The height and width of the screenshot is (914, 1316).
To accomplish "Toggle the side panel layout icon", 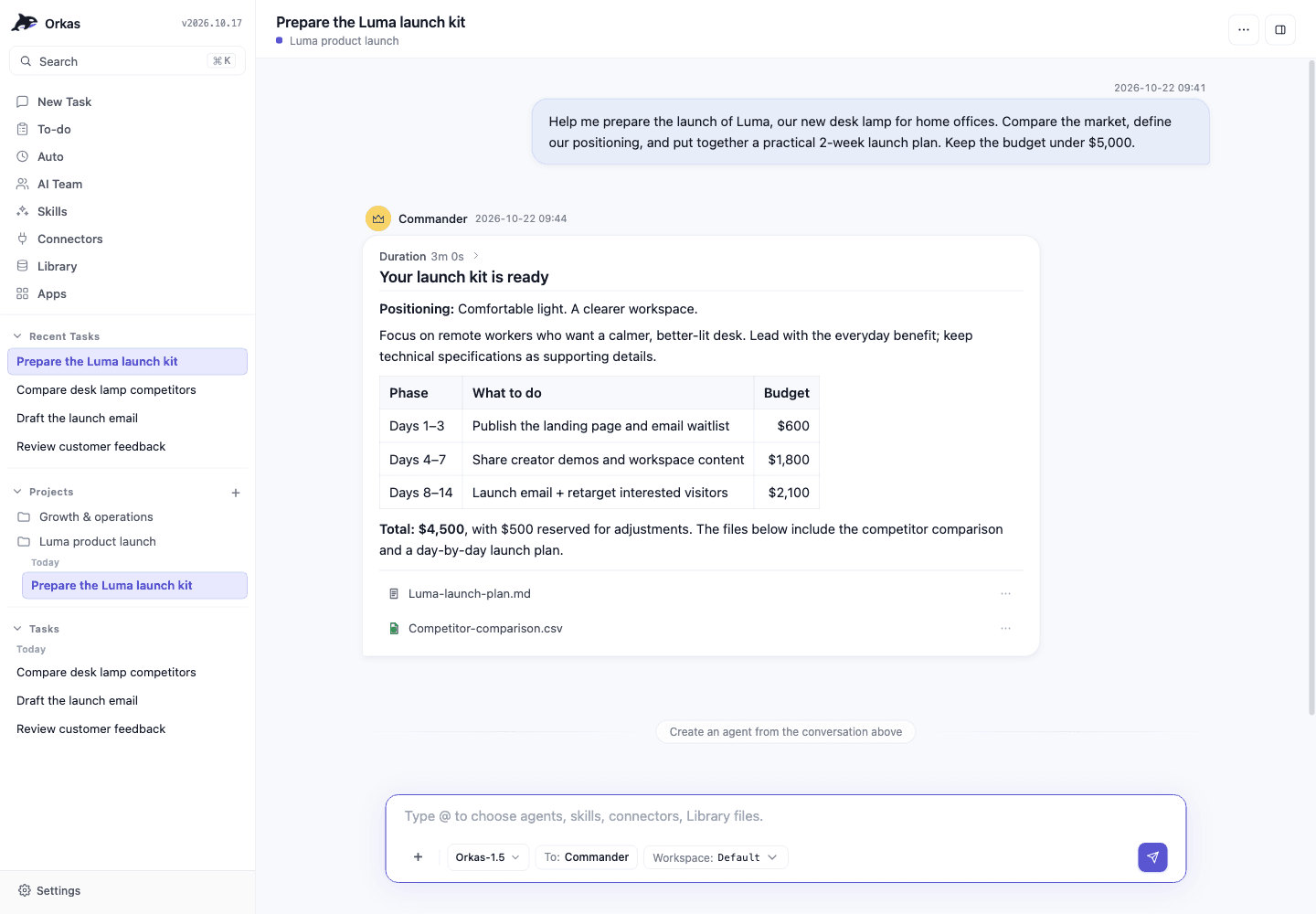I will (x=1280, y=30).
